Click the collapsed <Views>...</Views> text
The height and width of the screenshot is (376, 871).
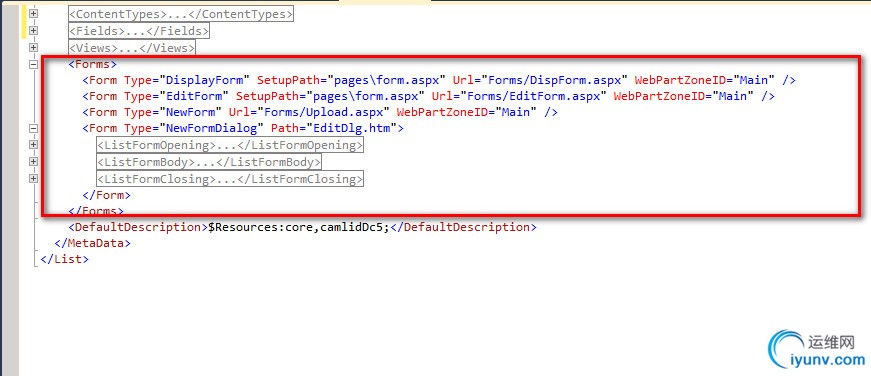[132, 48]
